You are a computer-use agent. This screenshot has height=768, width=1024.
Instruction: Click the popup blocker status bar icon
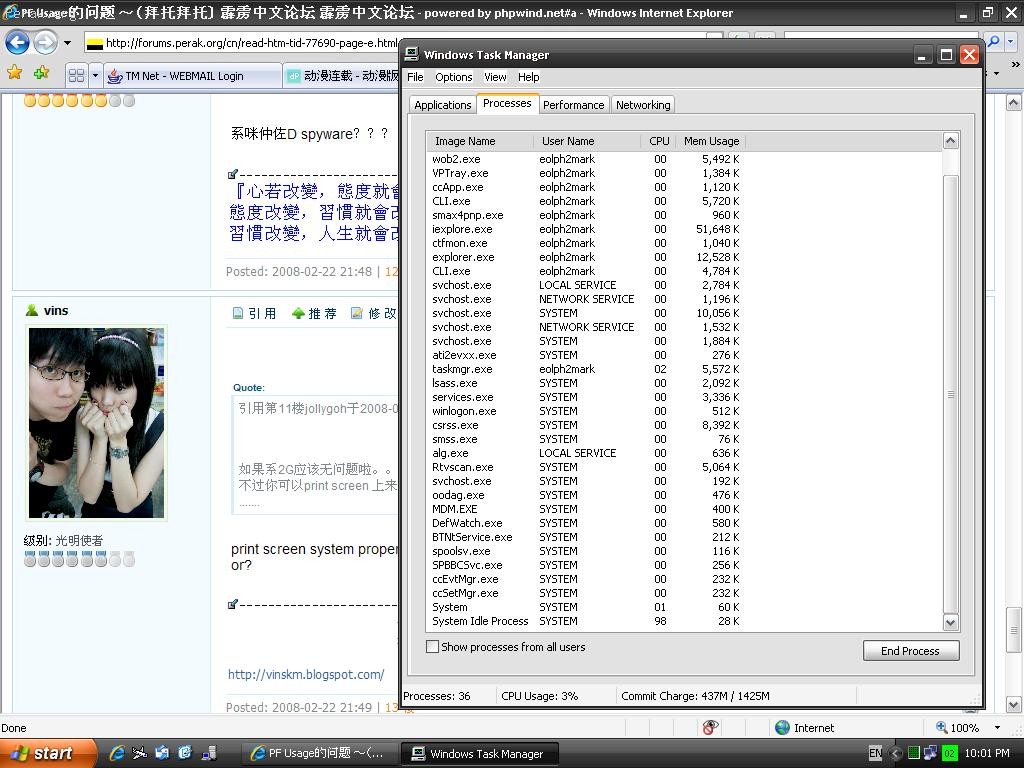coord(710,727)
